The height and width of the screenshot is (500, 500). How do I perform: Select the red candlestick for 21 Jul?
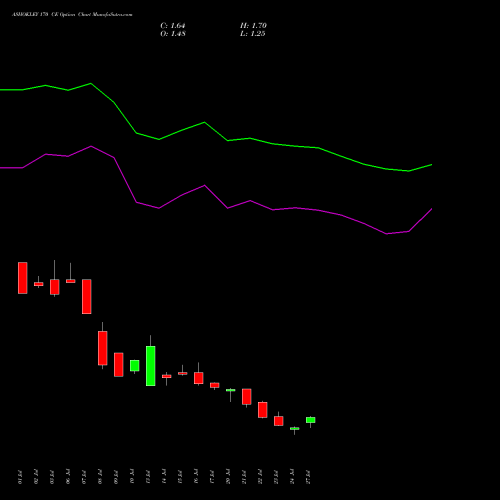(x=247, y=397)
